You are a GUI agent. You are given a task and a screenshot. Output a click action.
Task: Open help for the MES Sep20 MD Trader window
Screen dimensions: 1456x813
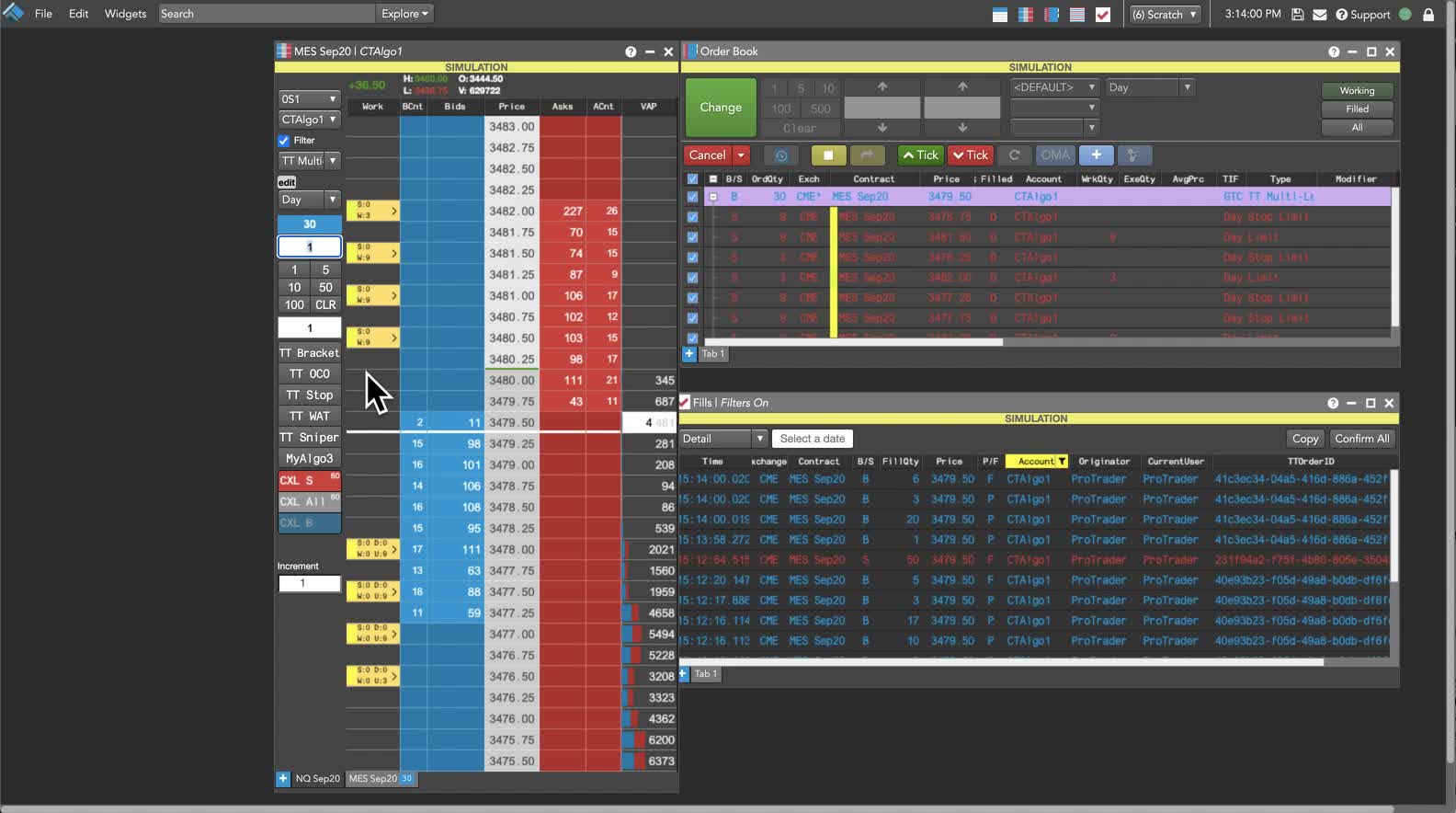coord(631,52)
